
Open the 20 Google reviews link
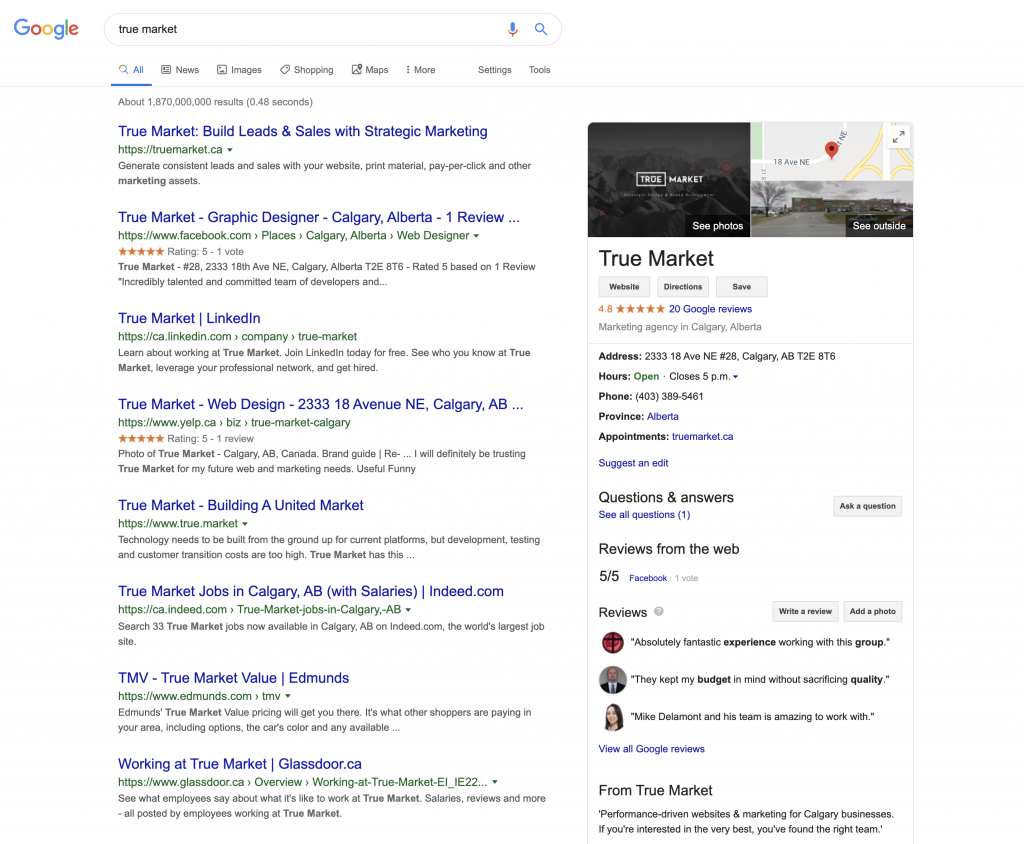click(710, 309)
